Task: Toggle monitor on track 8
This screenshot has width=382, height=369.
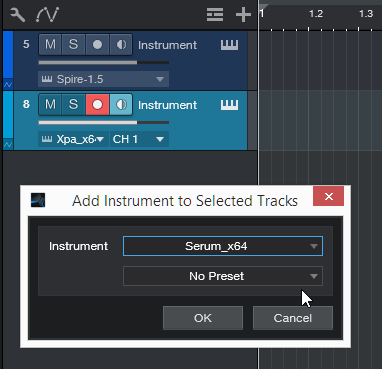Action: (121, 105)
